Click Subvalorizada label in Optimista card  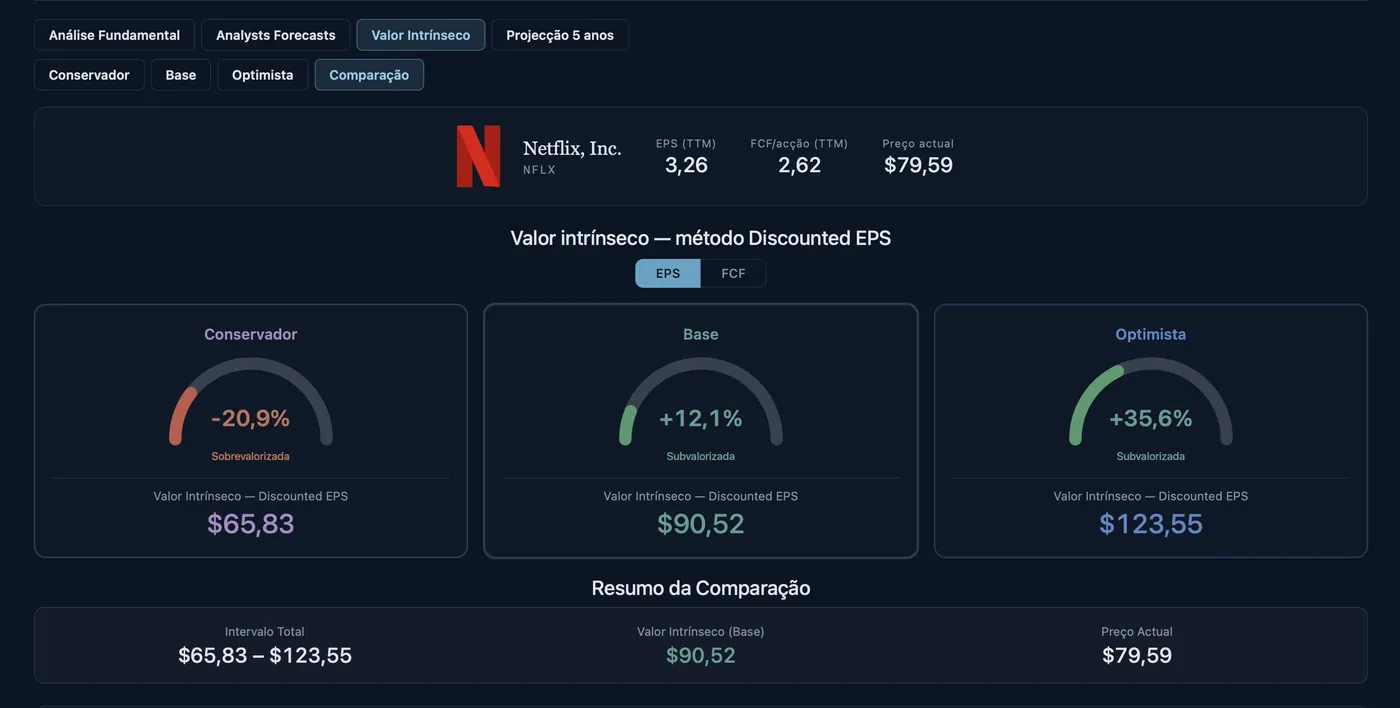1151,456
